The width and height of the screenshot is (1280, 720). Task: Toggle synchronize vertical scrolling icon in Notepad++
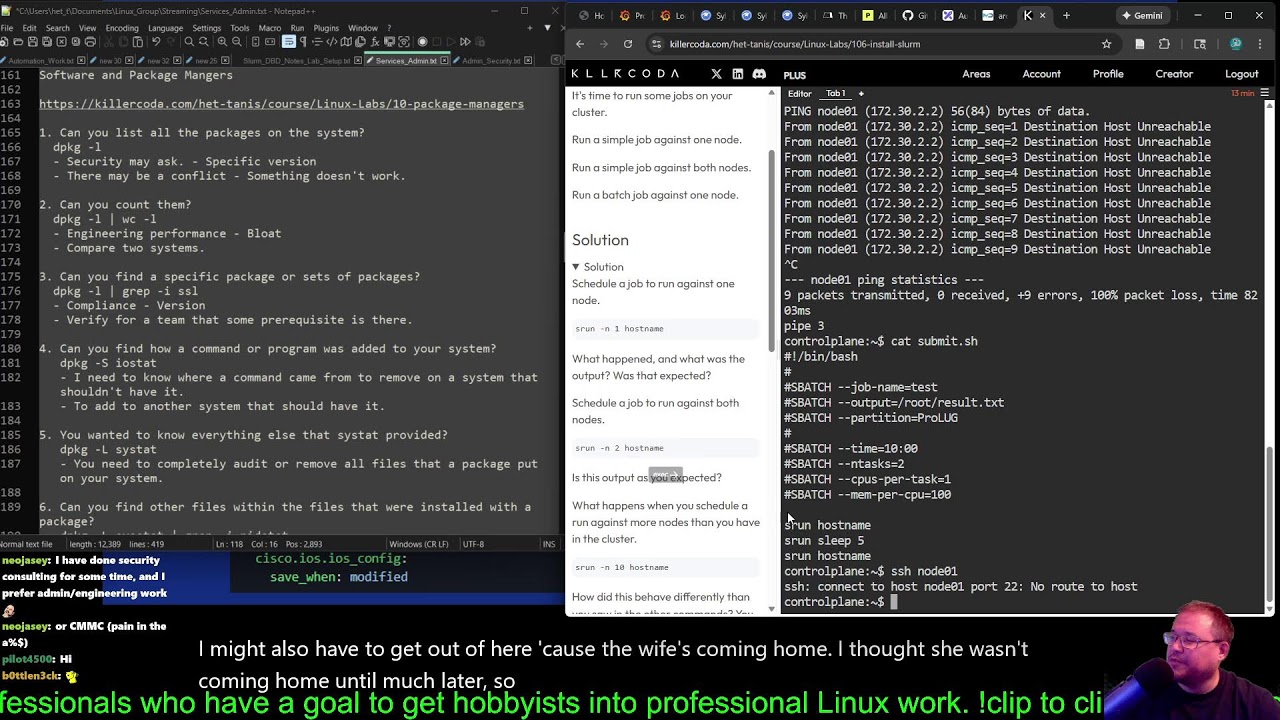click(256, 42)
